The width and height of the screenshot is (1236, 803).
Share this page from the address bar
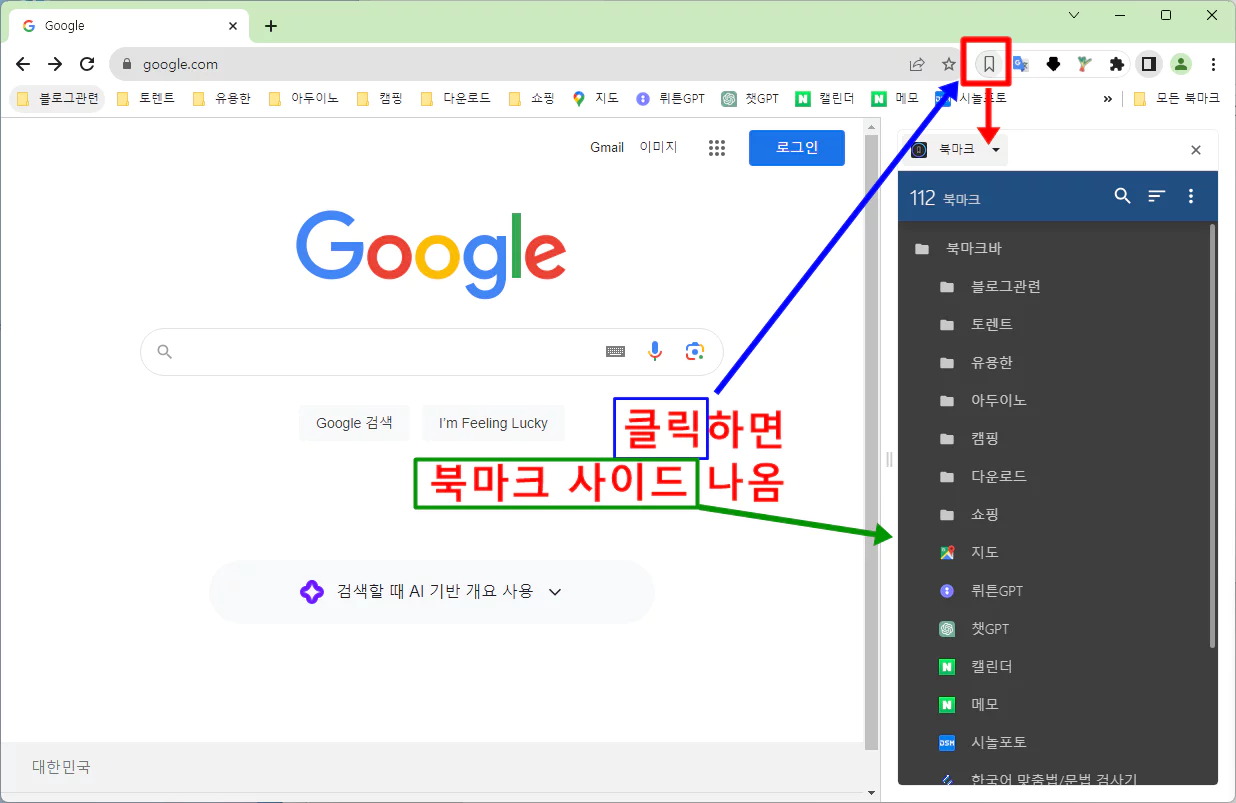click(917, 64)
